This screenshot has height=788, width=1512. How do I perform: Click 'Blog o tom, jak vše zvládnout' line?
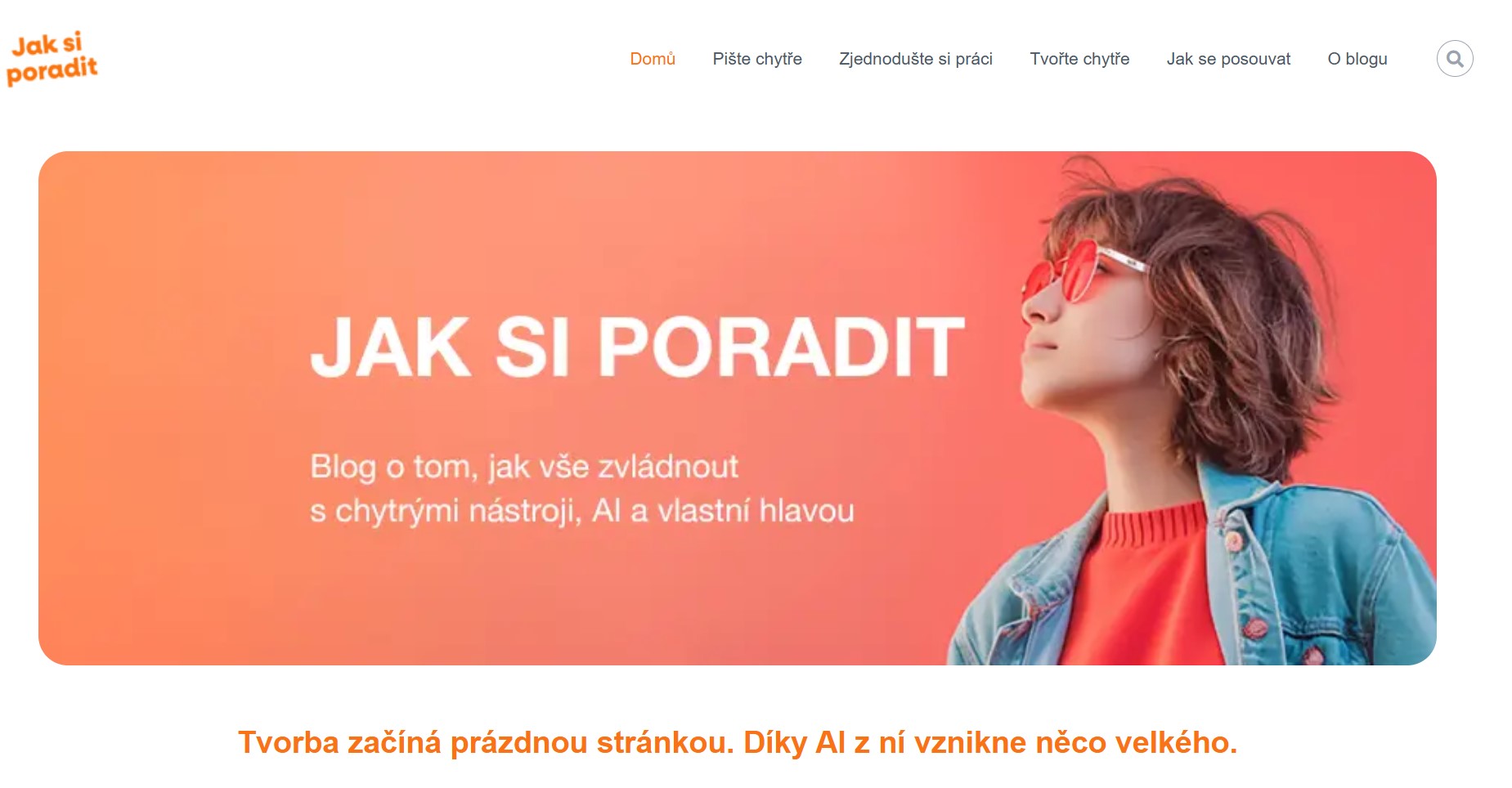pos(524,467)
